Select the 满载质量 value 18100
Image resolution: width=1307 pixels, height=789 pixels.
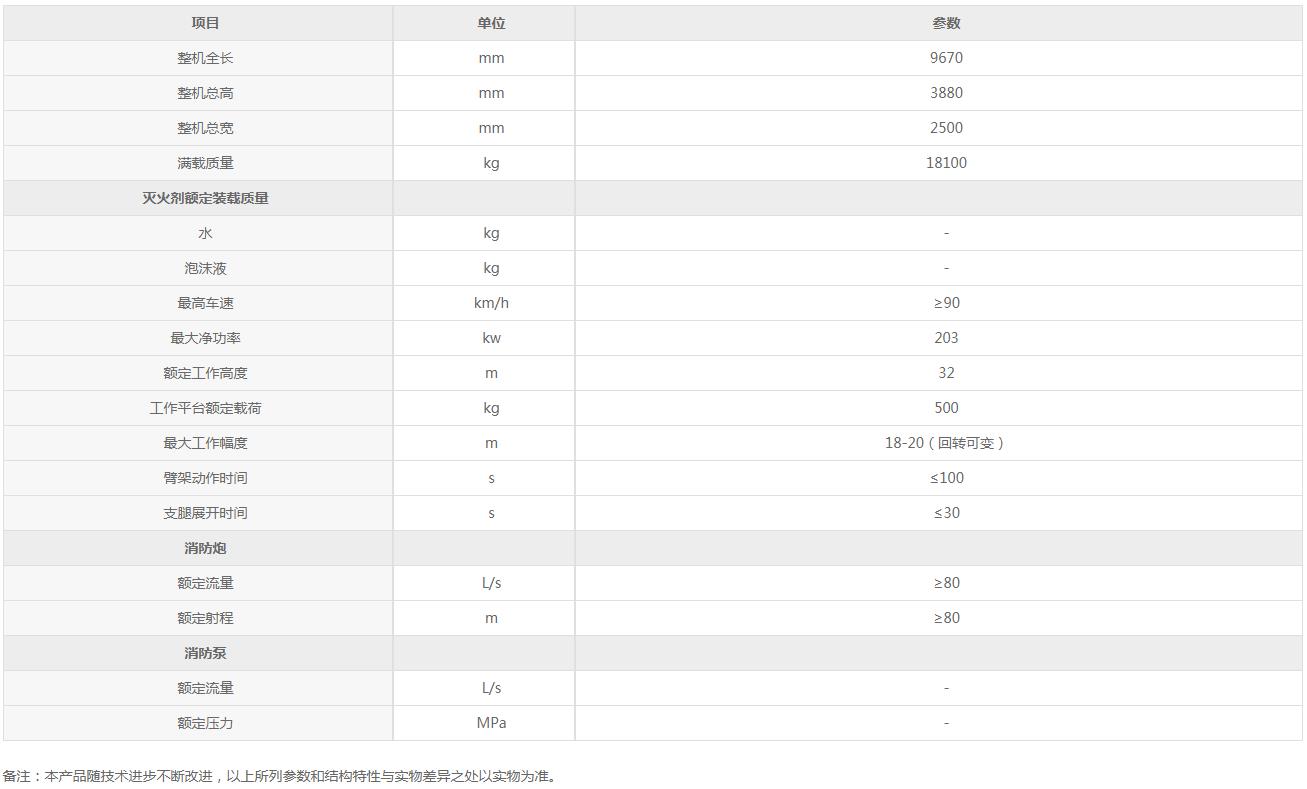(946, 163)
